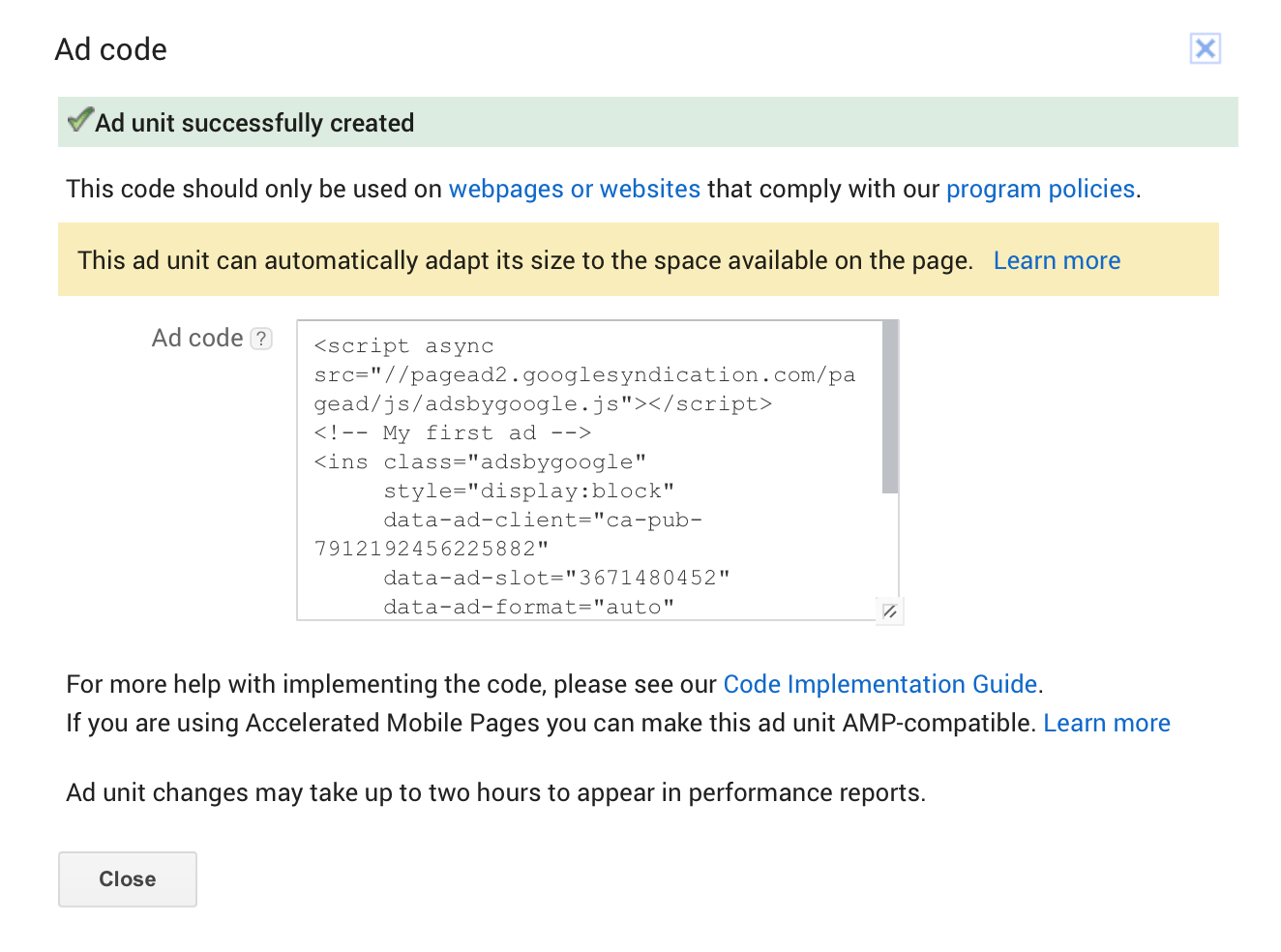Viewport: 1281px width, 952px height.
Task: Click Learn more about responsive ad unit
Action: [1057, 260]
